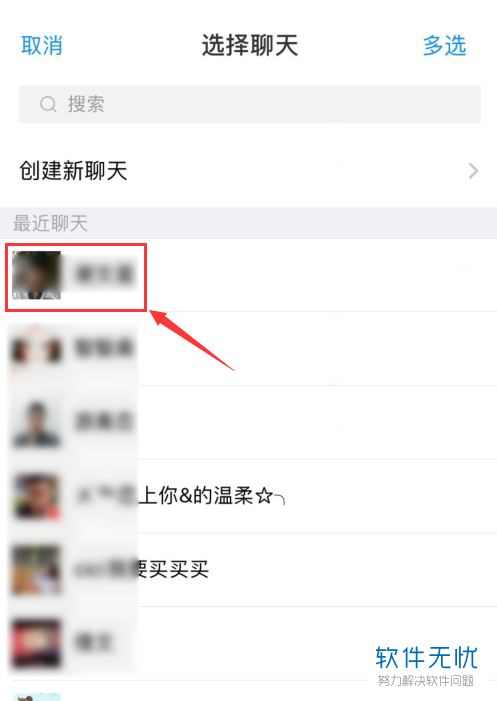Tap avatar of third recent chat
Viewport: 497px width, 701px height.
pyautogui.click(x=36, y=422)
